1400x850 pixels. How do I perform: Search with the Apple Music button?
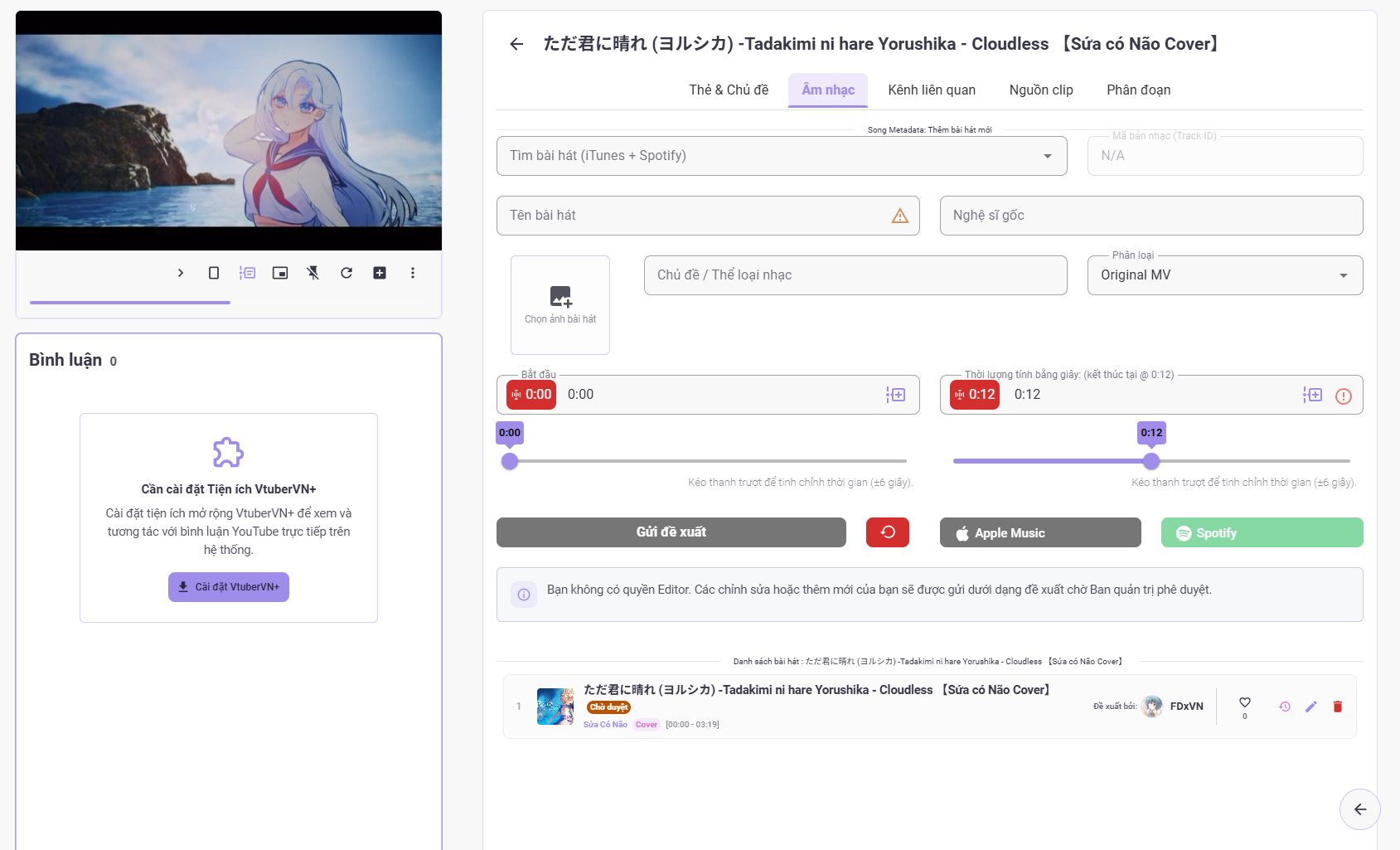tap(1040, 532)
